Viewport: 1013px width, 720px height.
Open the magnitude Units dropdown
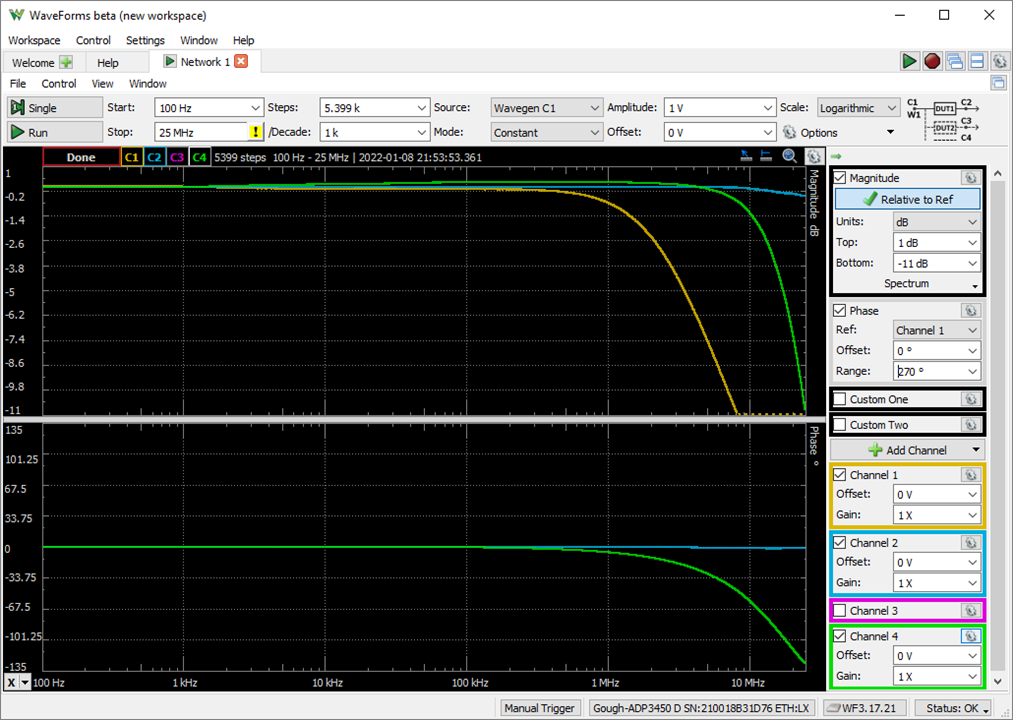click(936, 221)
